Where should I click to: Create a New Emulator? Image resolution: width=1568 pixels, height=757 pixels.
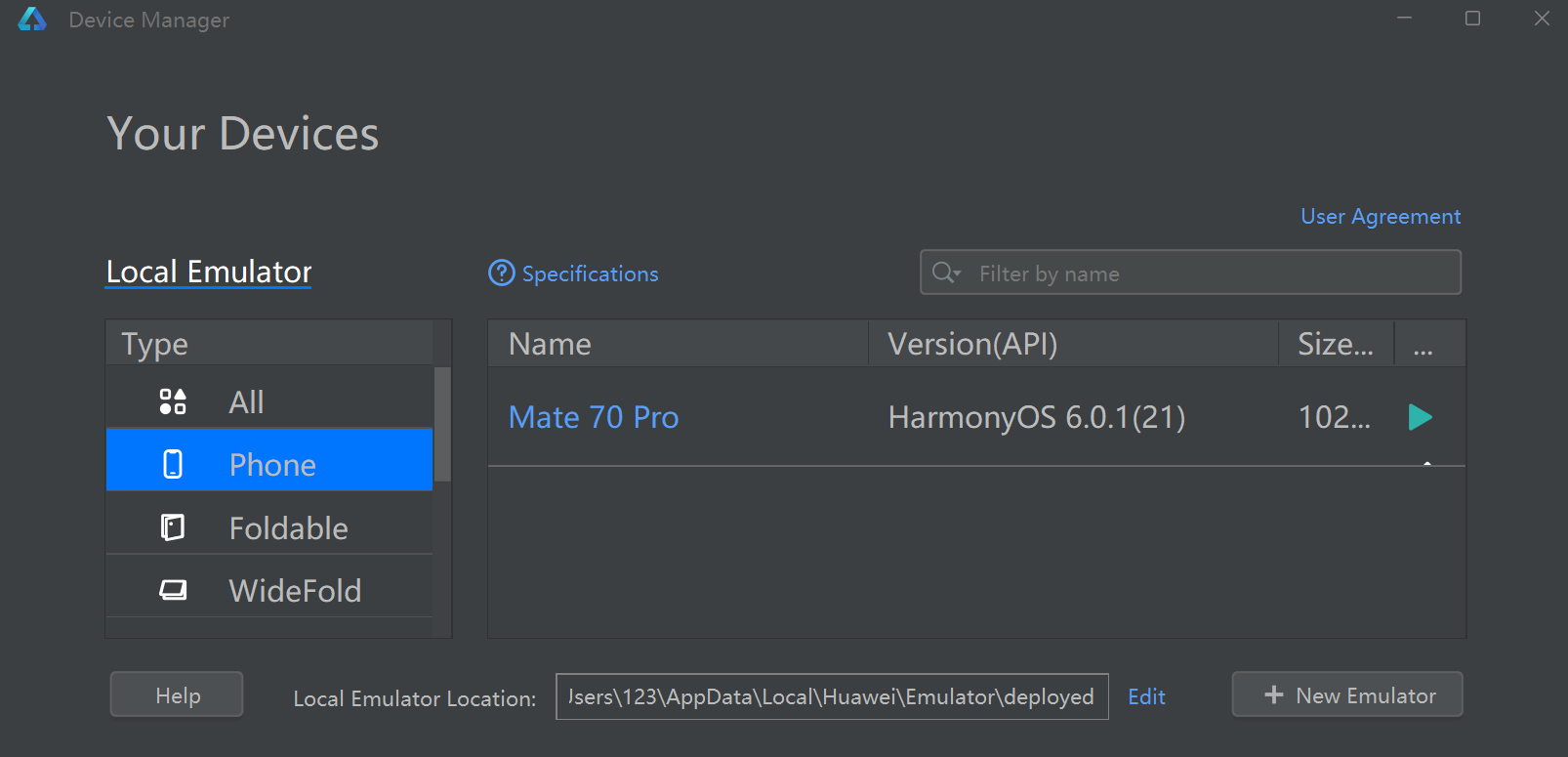tap(1347, 694)
